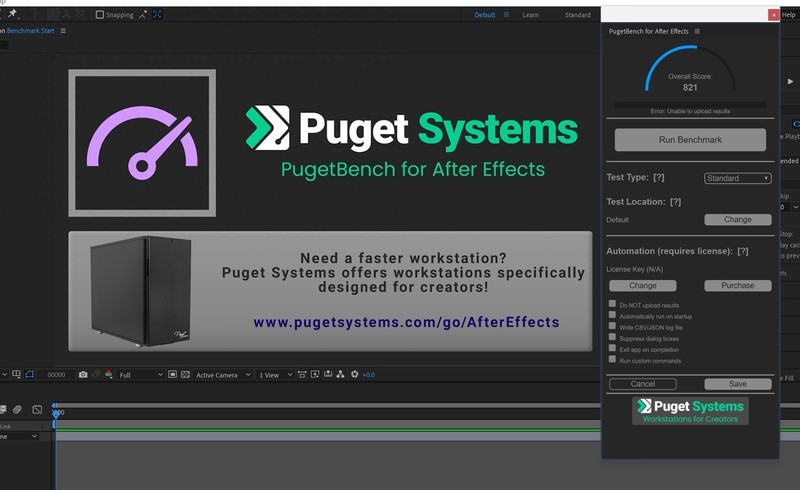Click the play preview button
800x490 pixels.
point(790,81)
